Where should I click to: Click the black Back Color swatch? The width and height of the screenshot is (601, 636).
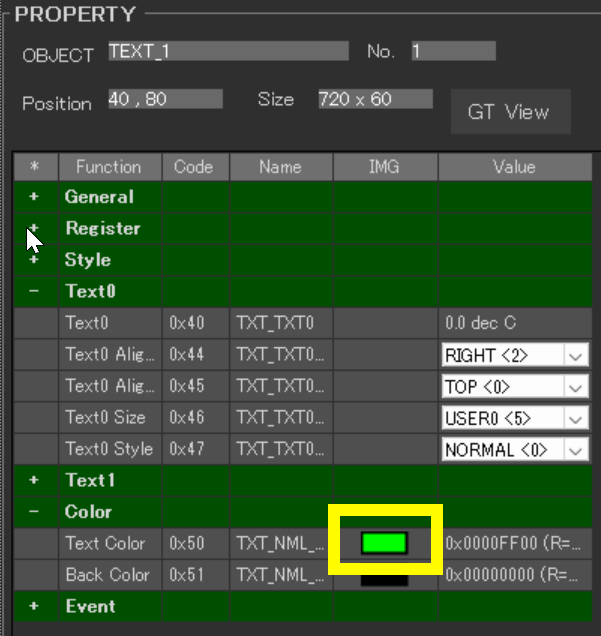pos(384,577)
